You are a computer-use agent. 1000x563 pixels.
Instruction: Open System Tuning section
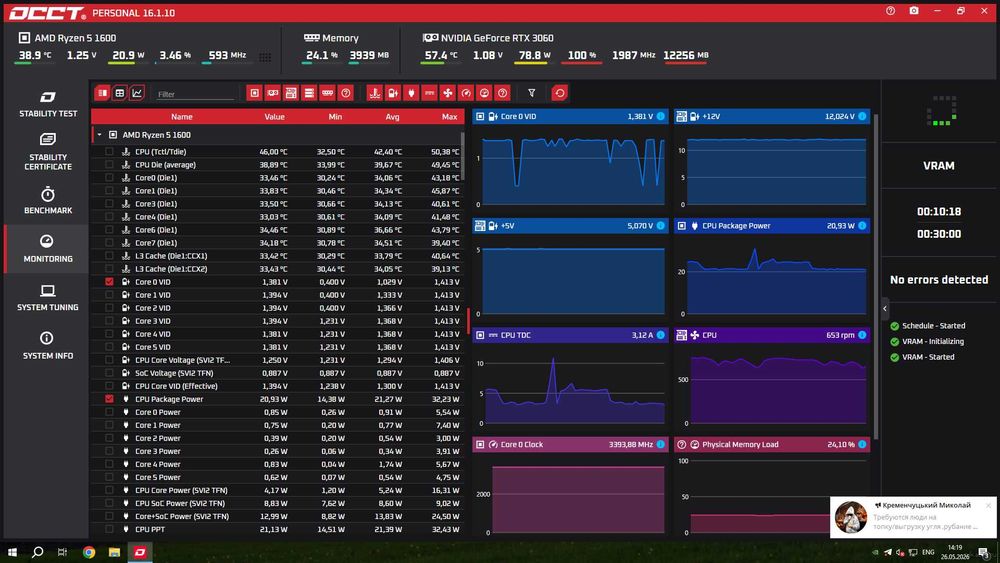coord(48,298)
